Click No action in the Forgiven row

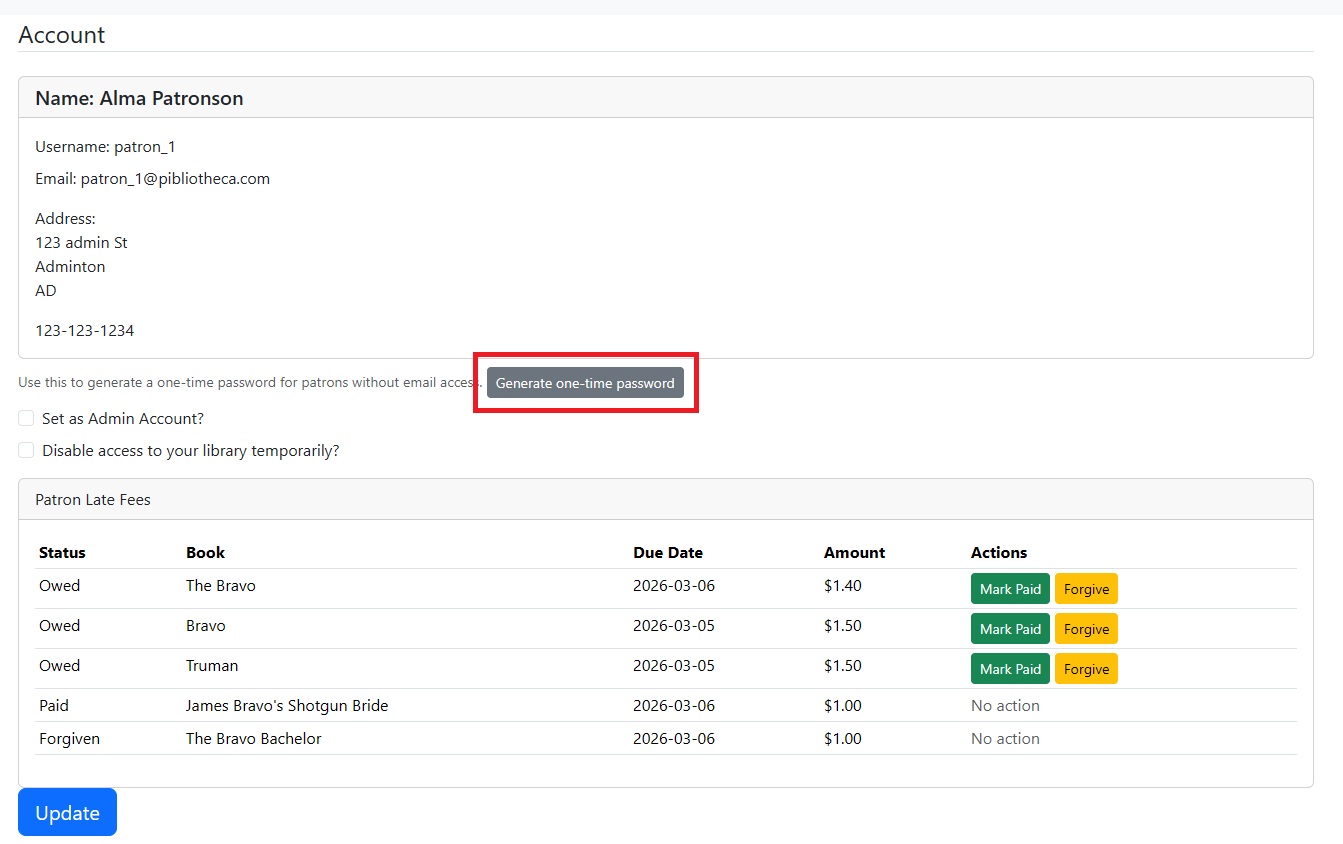1005,738
